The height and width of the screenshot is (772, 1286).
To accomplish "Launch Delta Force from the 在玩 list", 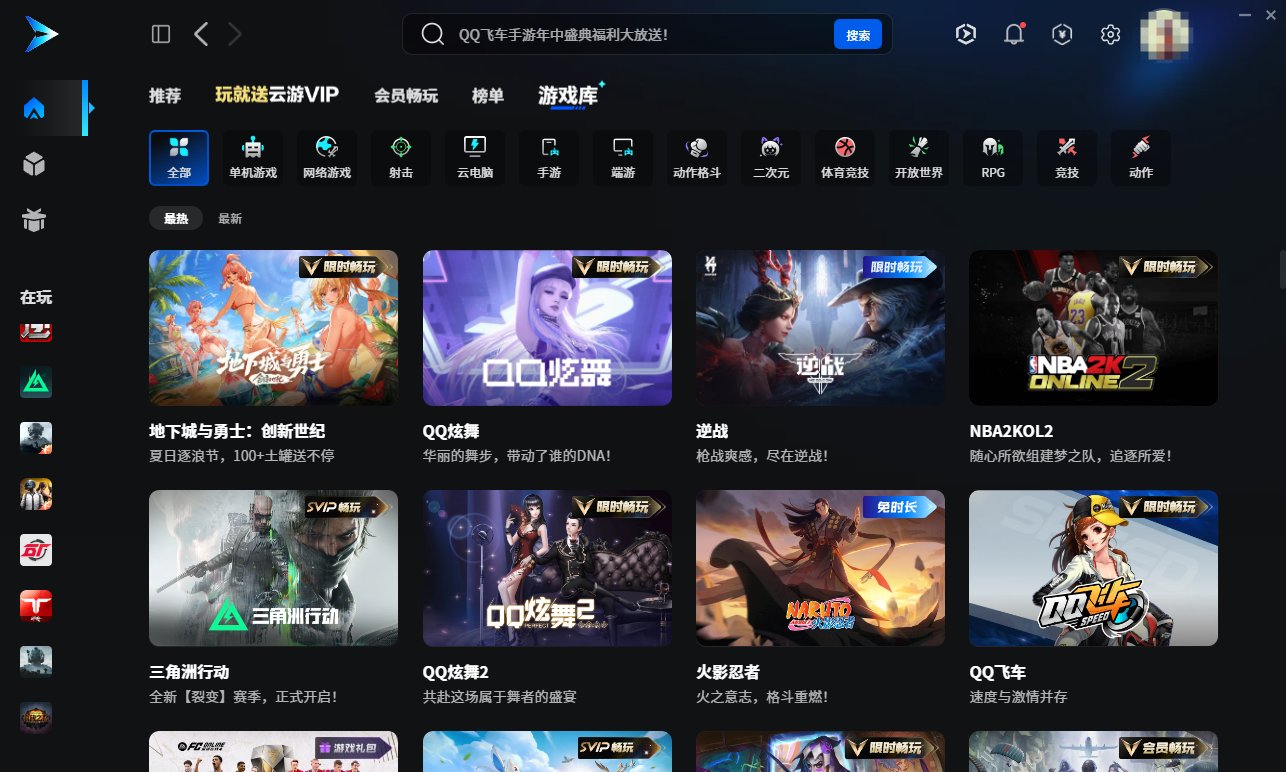I will pos(36,382).
